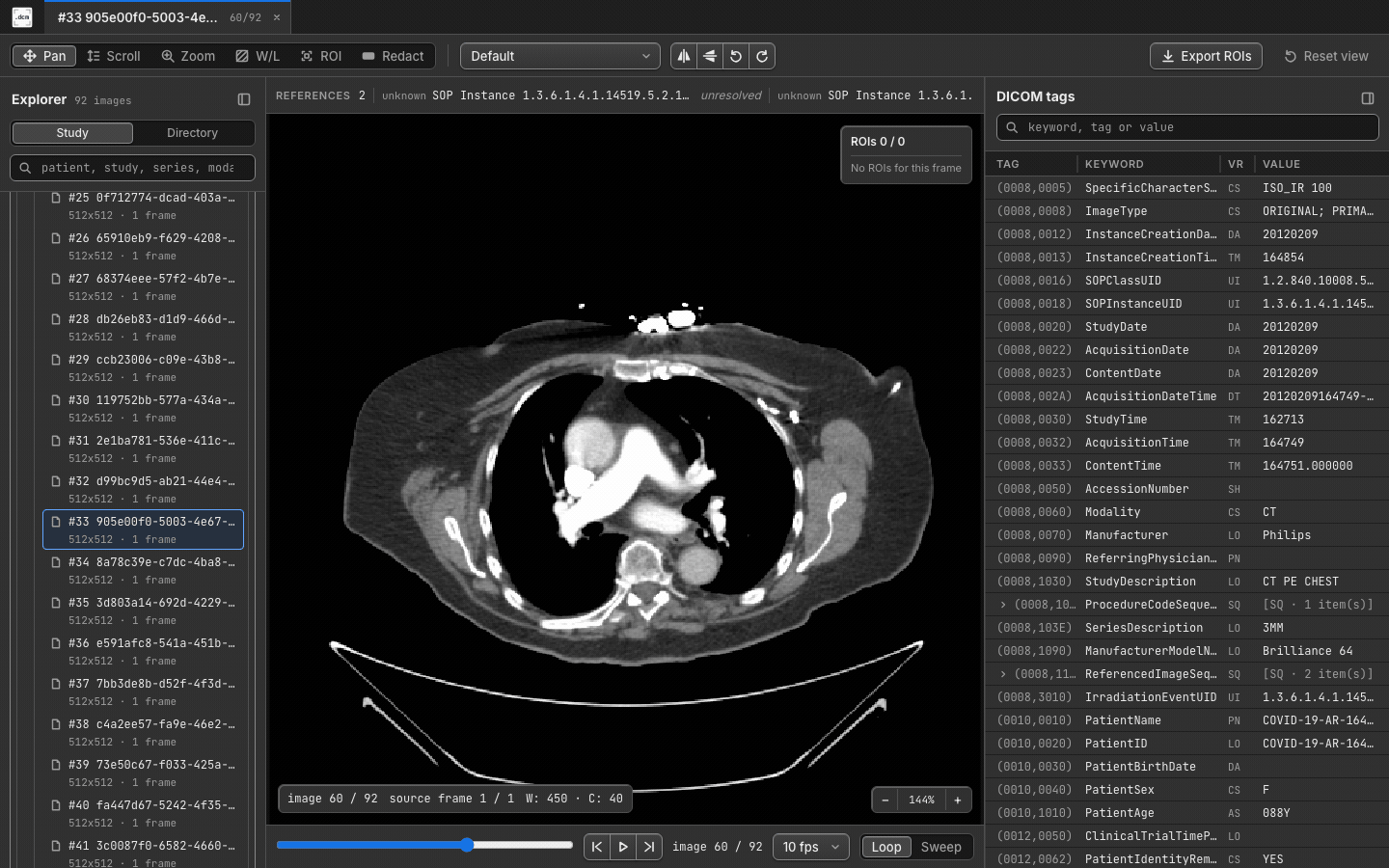Click the KEYWORD column header
1389x868 pixels.
point(1114,164)
